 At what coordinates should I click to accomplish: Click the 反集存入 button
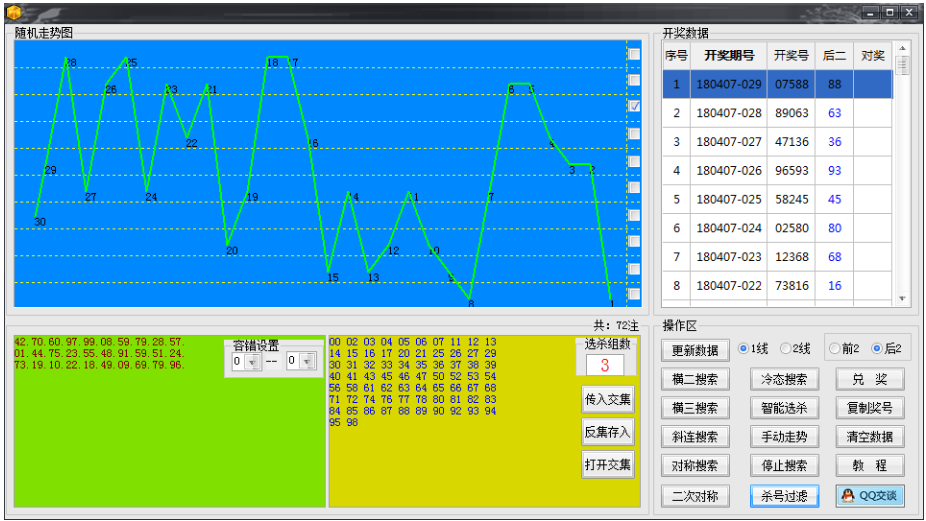[x=608, y=432]
